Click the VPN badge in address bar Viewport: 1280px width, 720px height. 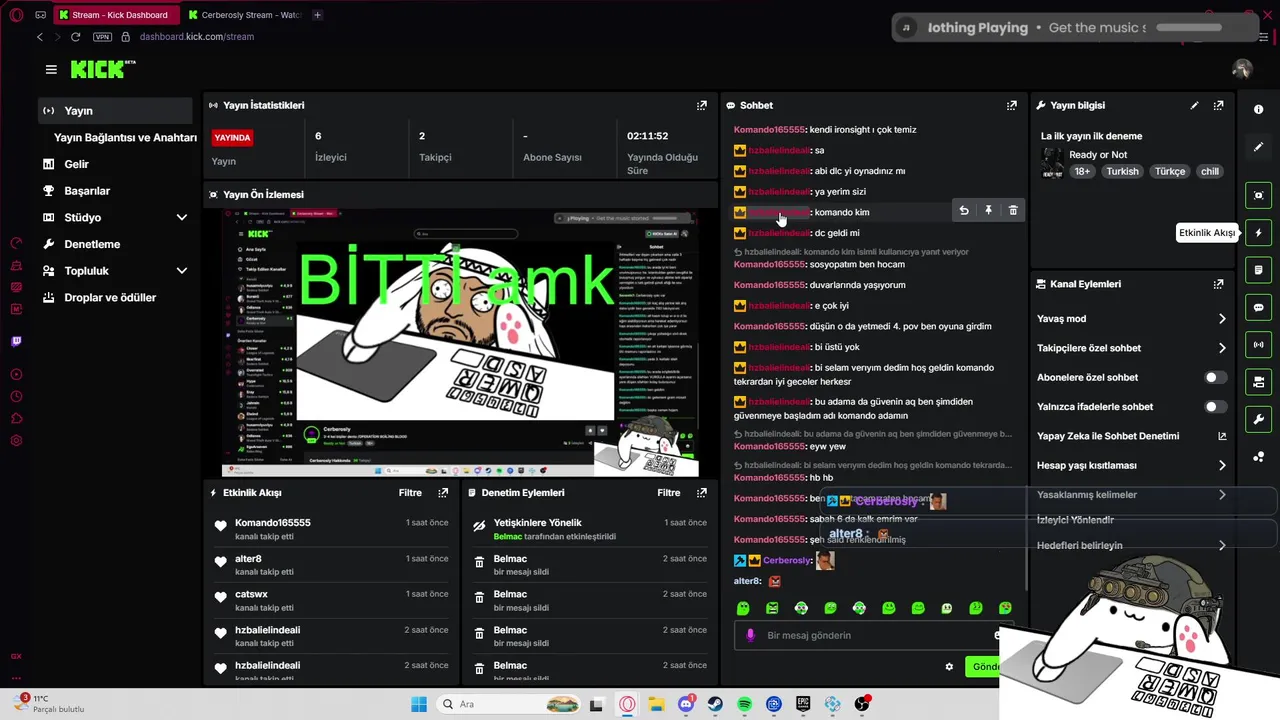102,37
